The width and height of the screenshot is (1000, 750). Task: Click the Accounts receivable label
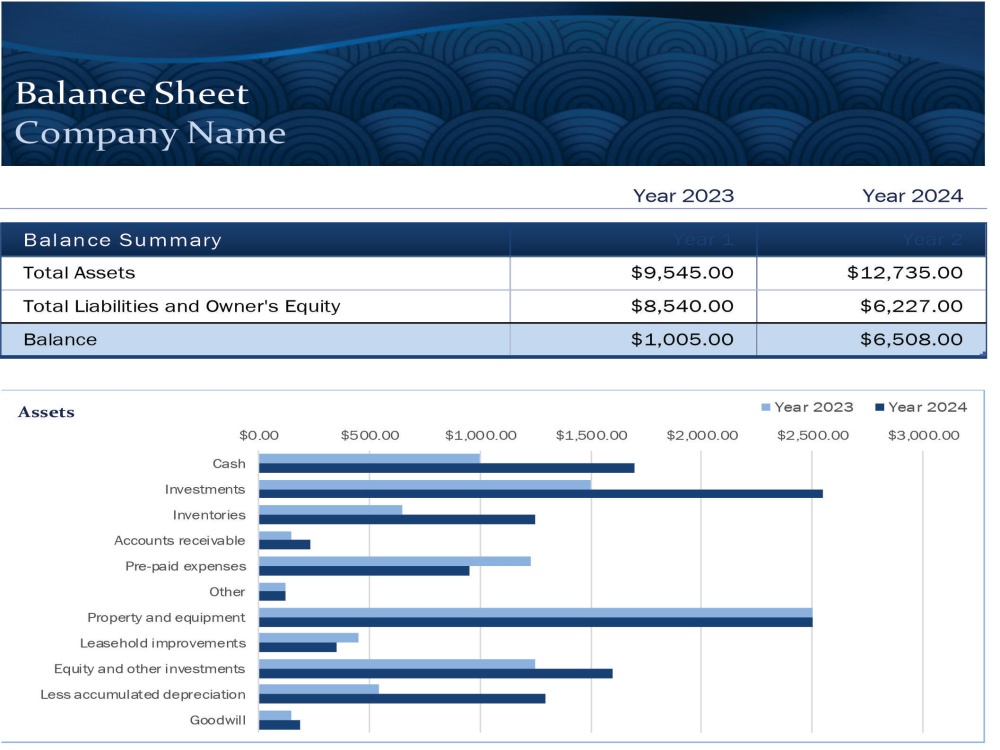pos(179,541)
